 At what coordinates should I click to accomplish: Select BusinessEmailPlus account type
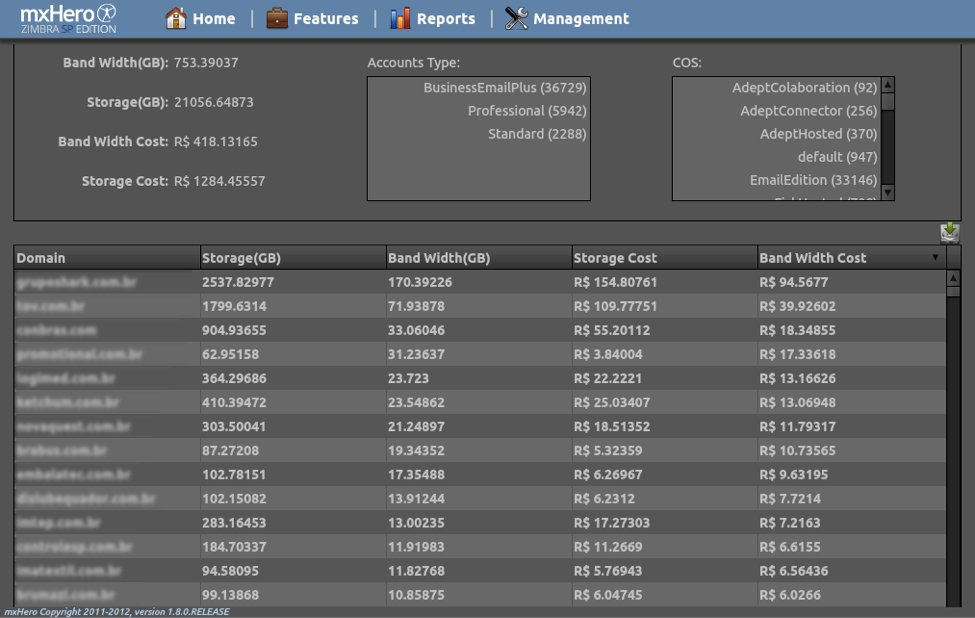(504, 88)
